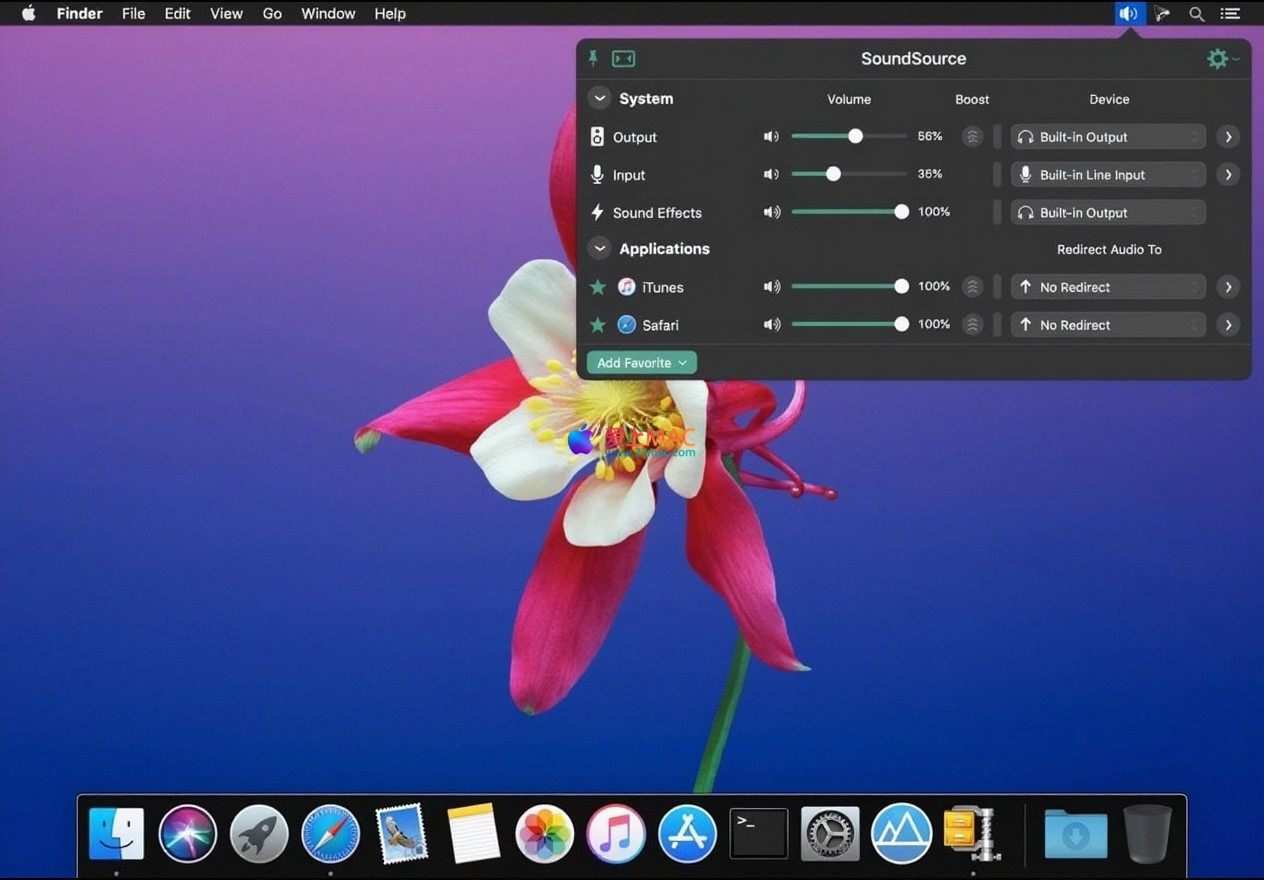The height and width of the screenshot is (880, 1264).
Task: Click the Sound Effects volume slider
Action: click(x=846, y=212)
